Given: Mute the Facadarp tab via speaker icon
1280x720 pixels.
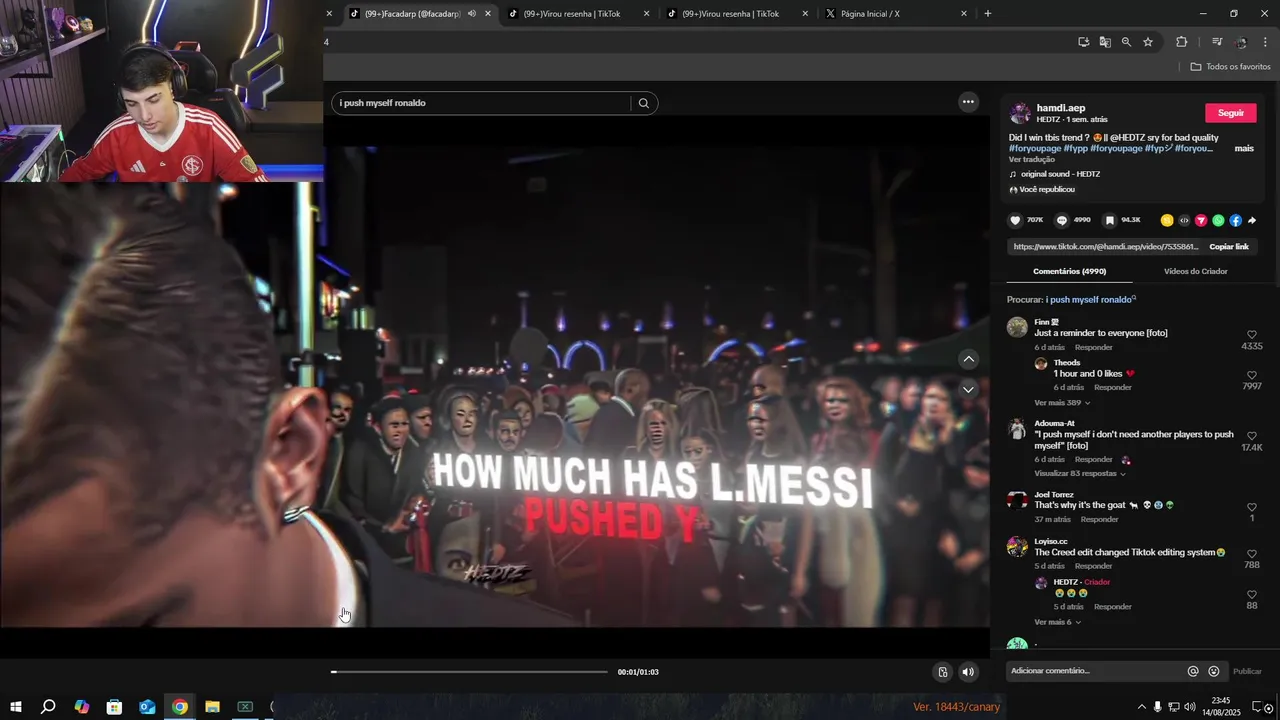Looking at the screenshot, I should point(472,14).
